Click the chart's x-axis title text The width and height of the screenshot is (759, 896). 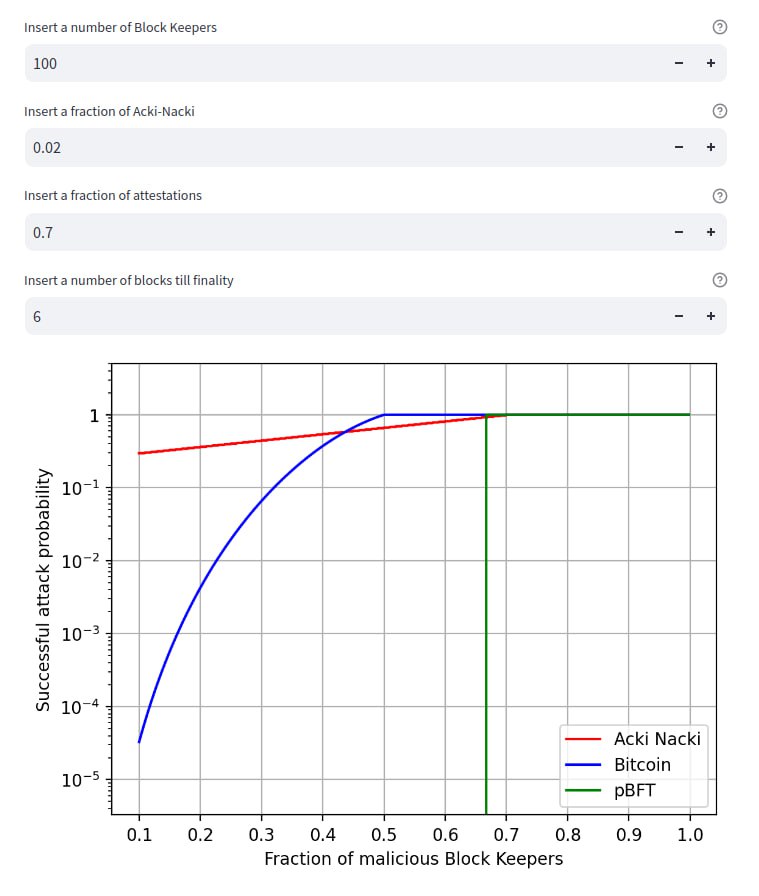(x=413, y=859)
